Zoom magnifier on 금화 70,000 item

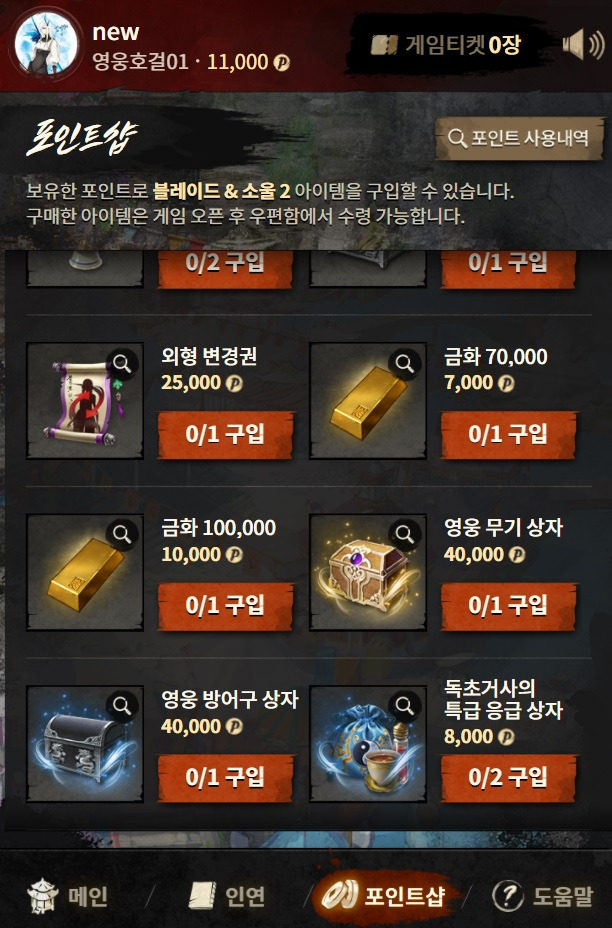pos(405,363)
